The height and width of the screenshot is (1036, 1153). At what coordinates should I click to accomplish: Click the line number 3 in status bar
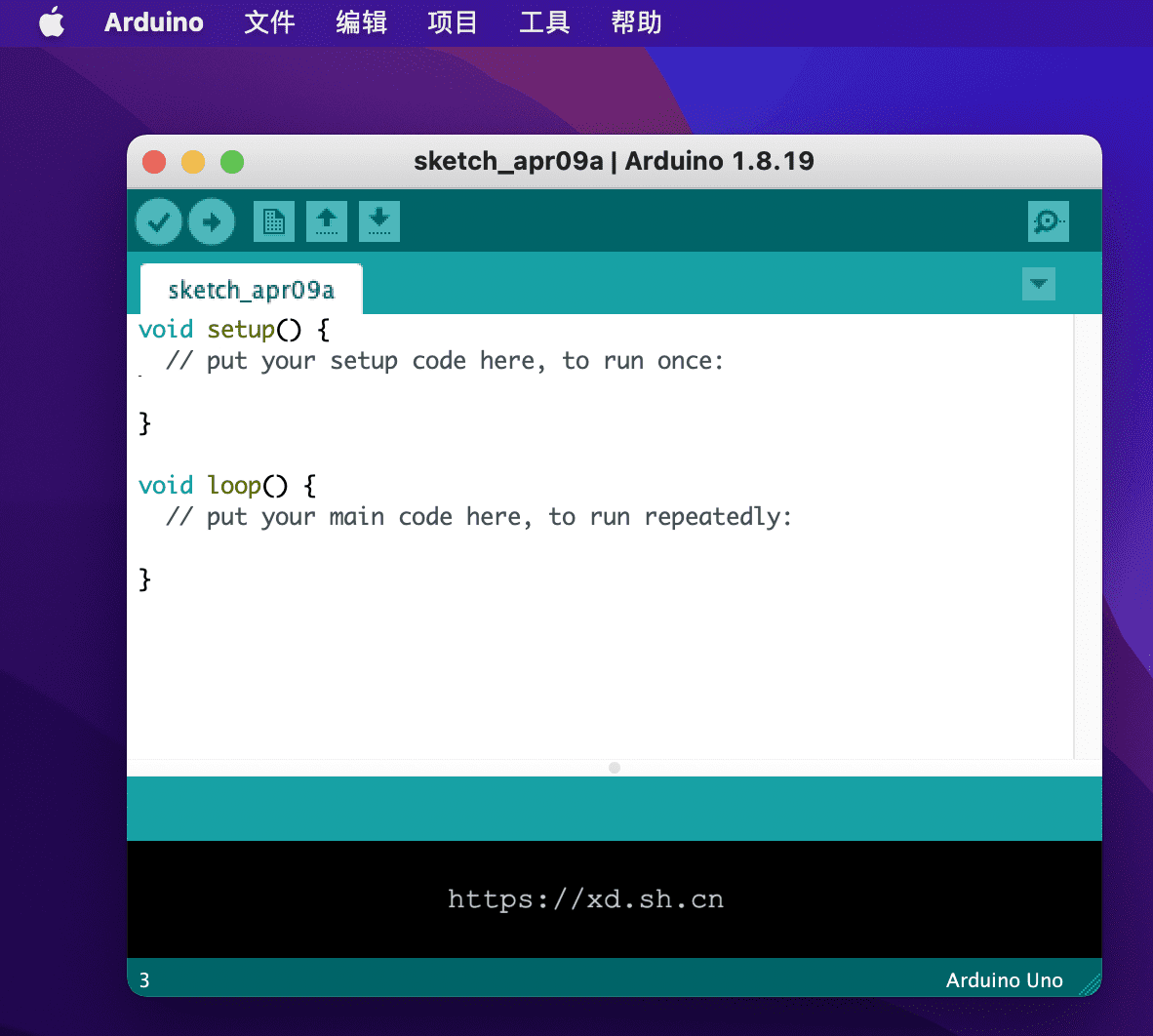click(x=144, y=980)
